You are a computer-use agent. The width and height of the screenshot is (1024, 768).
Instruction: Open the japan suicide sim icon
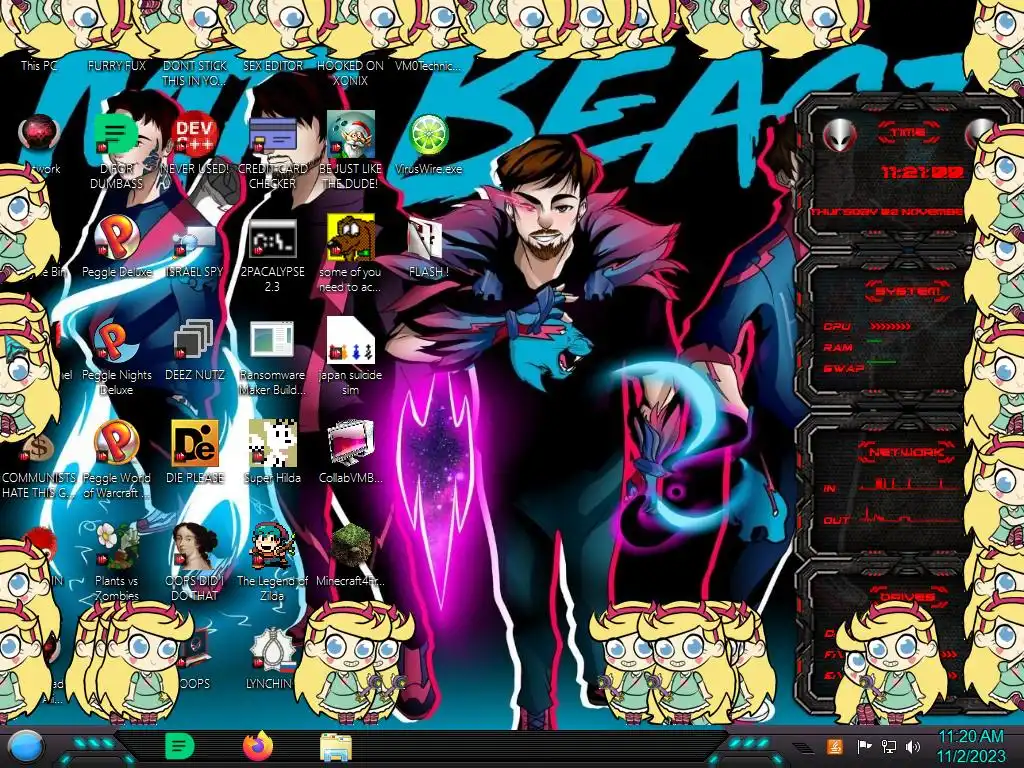click(x=350, y=340)
